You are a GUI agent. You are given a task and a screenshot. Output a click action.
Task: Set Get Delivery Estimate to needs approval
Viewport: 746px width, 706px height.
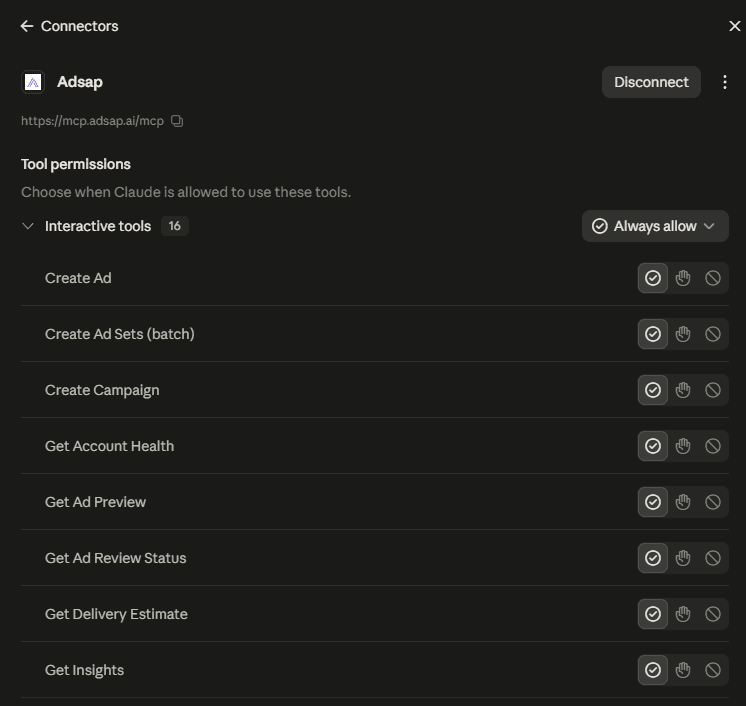tap(683, 614)
